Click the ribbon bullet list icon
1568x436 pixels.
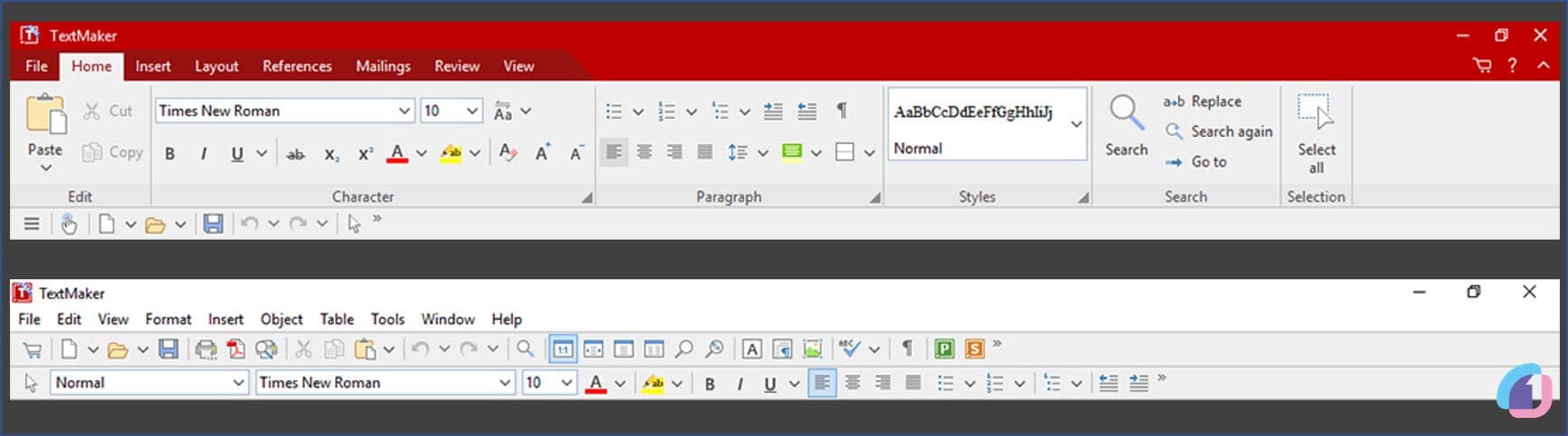click(614, 111)
